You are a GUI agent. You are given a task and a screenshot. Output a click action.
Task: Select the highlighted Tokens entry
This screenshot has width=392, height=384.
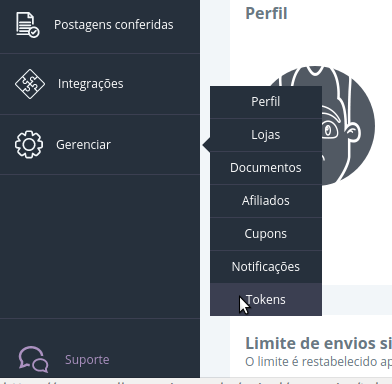pos(266,300)
